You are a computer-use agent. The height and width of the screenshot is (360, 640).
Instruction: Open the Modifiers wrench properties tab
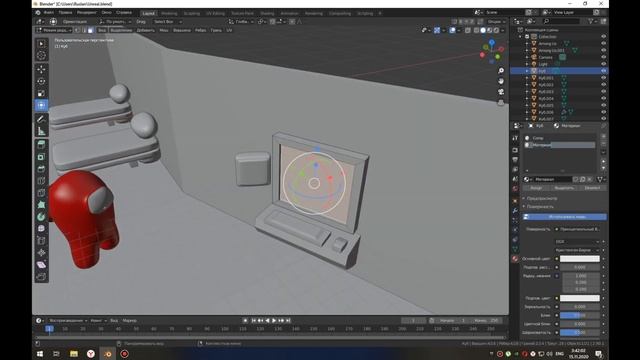click(515, 210)
